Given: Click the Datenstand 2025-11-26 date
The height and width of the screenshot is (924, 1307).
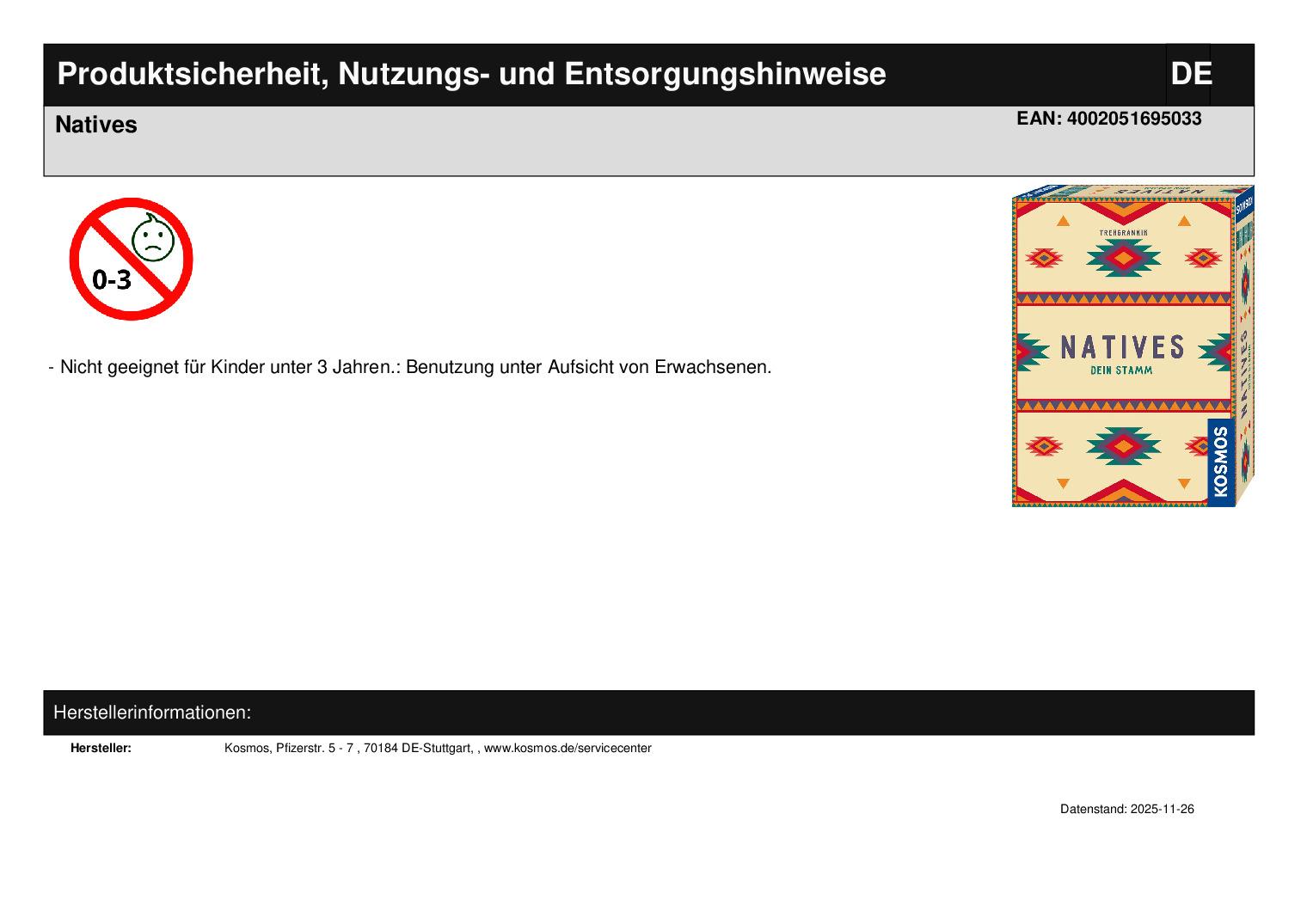Looking at the screenshot, I should pos(1126,810).
